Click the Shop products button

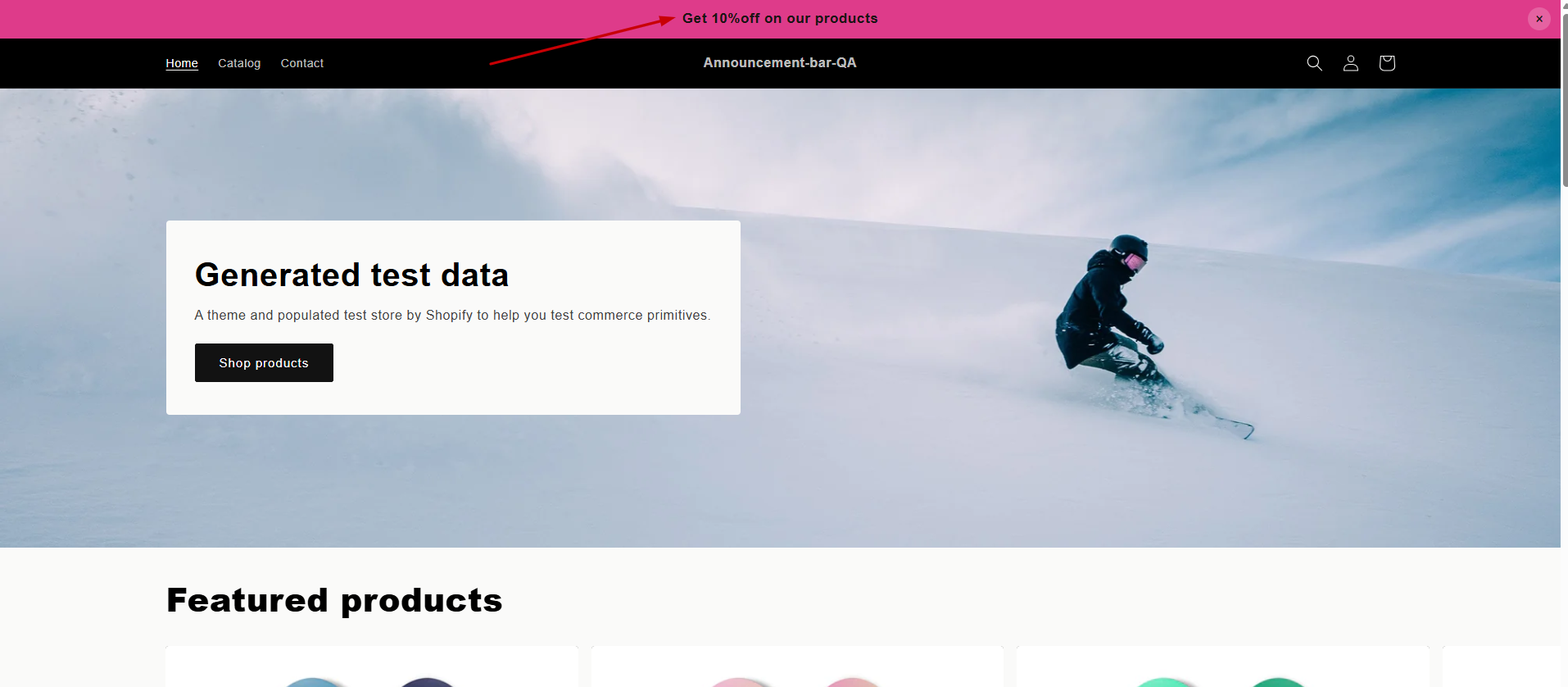click(264, 362)
